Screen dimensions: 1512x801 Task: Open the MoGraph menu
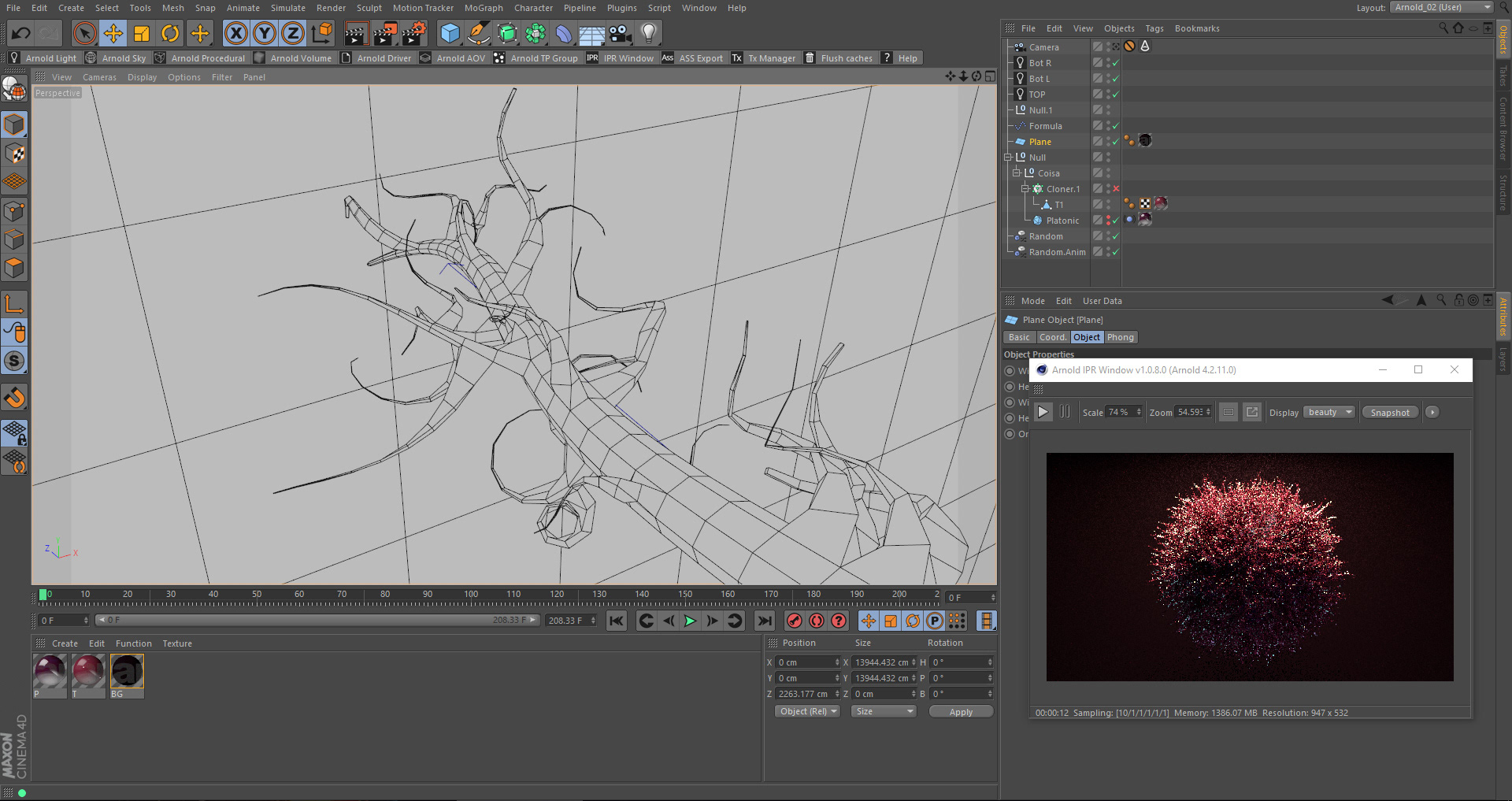pos(483,8)
